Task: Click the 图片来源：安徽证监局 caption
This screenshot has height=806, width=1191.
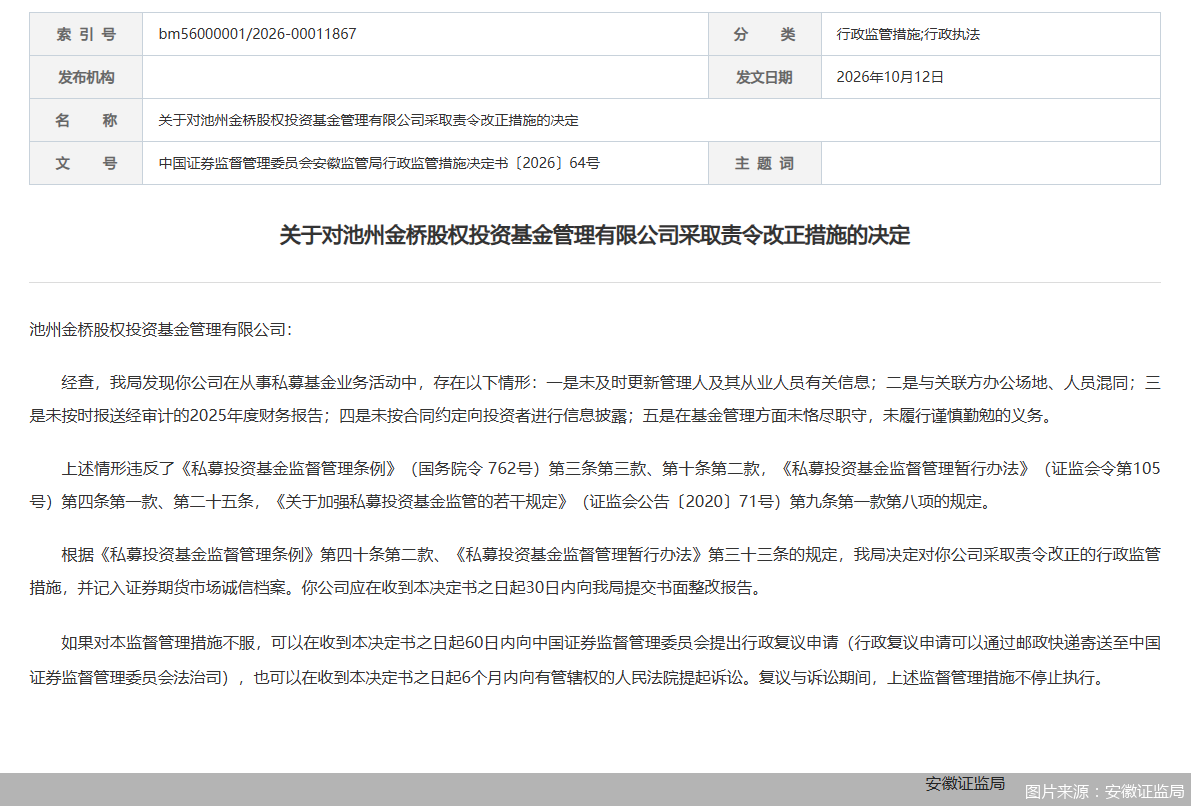Action: click(x=1104, y=792)
